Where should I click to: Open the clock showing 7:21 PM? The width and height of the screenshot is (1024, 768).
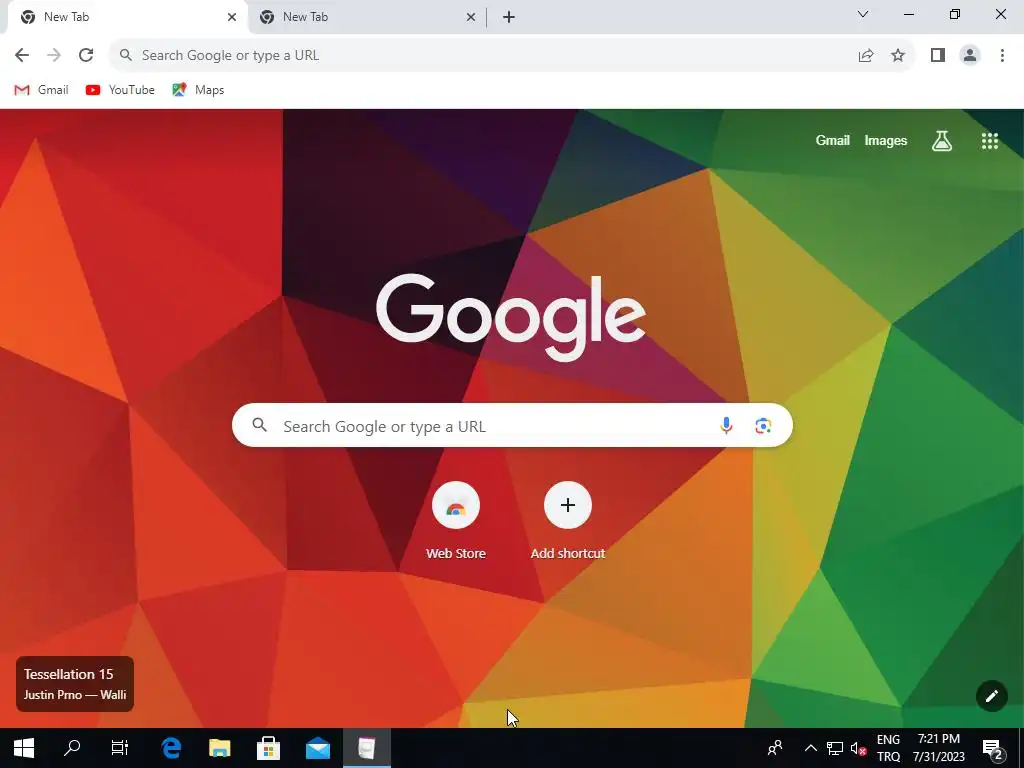click(x=938, y=748)
